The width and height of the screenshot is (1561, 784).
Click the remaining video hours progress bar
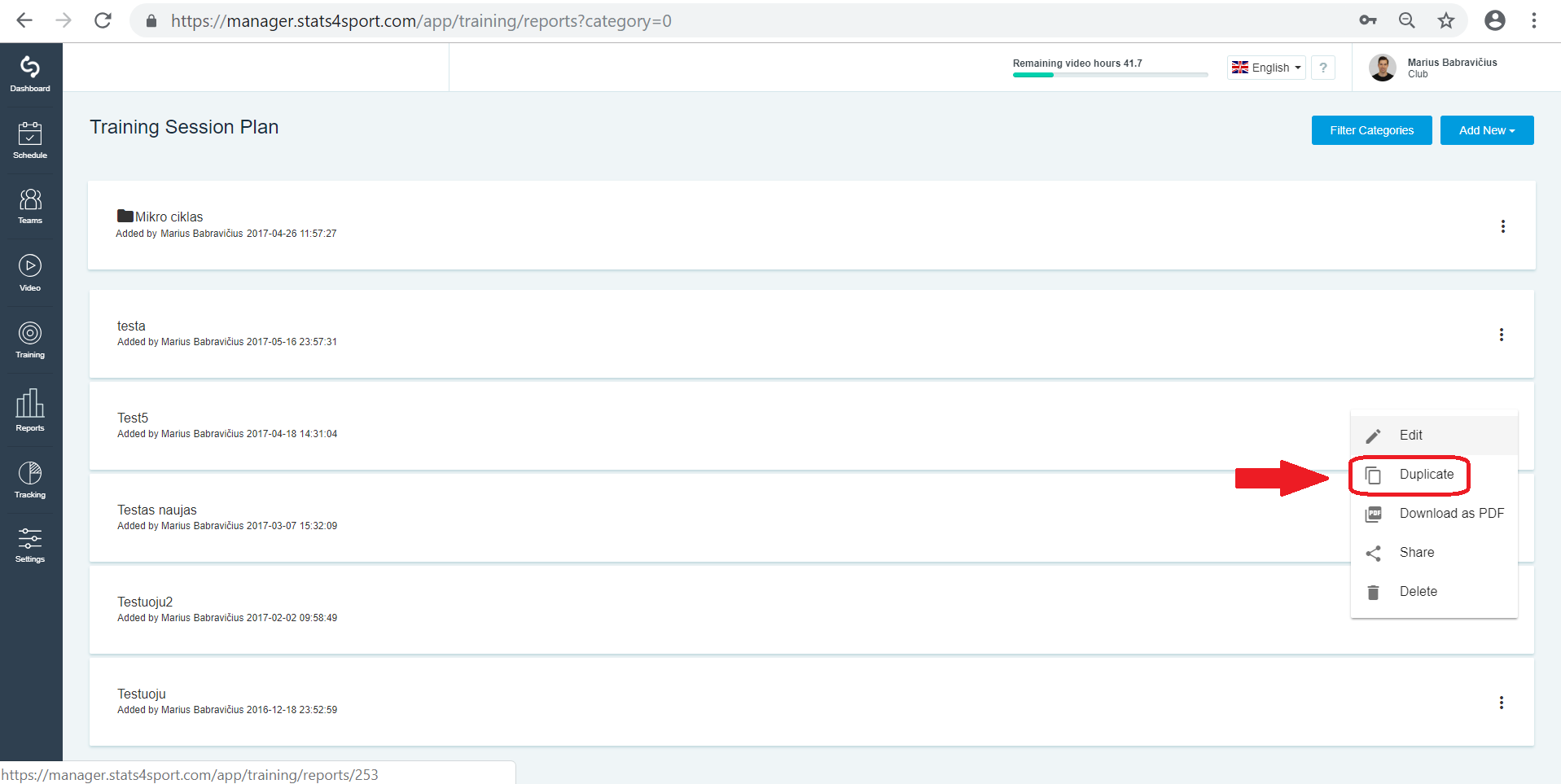click(x=1111, y=75)
